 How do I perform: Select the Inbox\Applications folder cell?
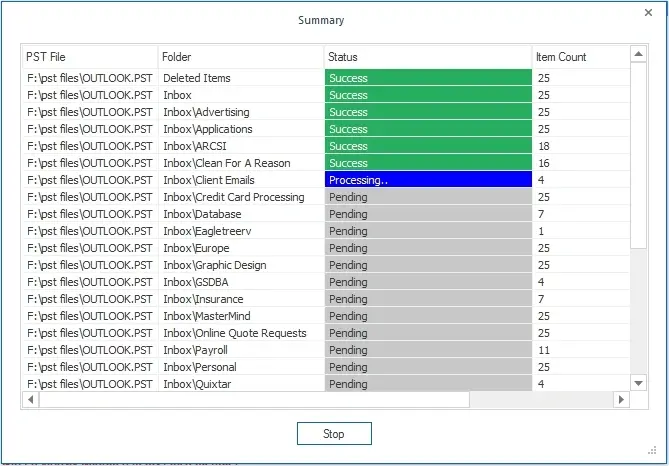[241, 129]
